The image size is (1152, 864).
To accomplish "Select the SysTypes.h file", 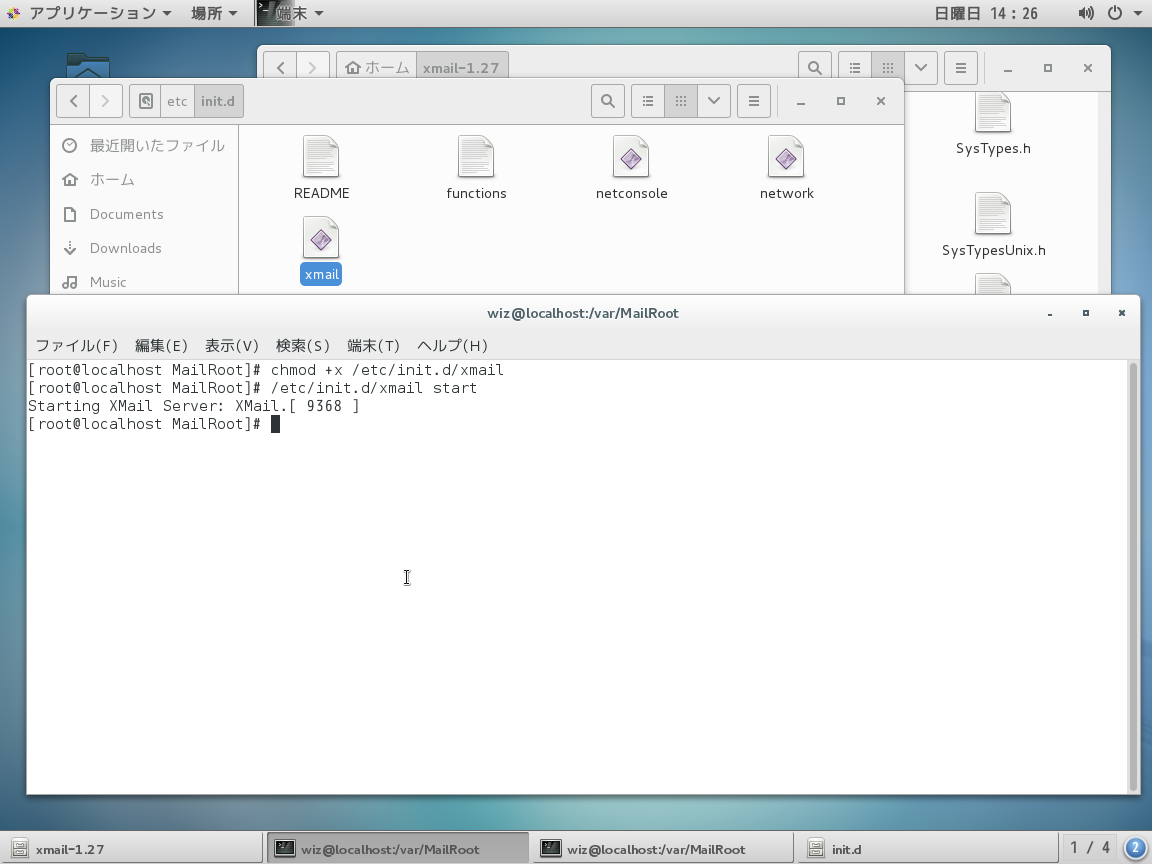I will click(993, 123).
